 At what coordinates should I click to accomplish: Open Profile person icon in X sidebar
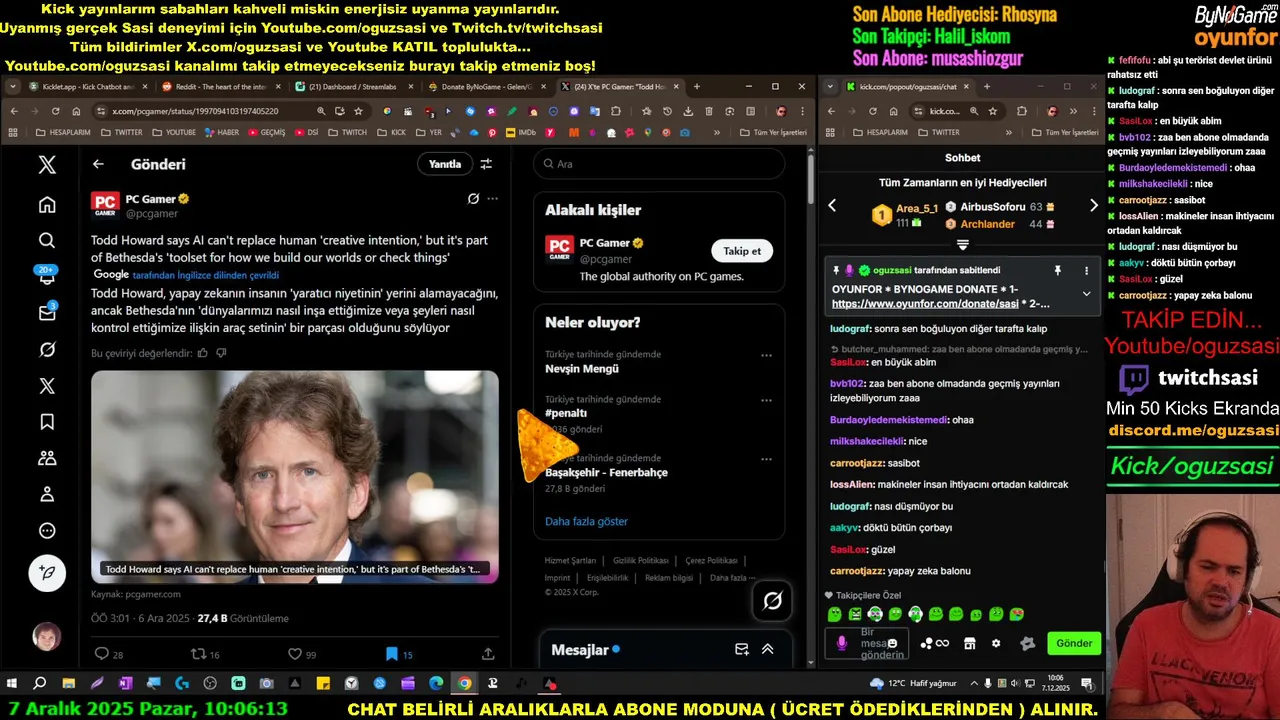click(x=47, y=494)
